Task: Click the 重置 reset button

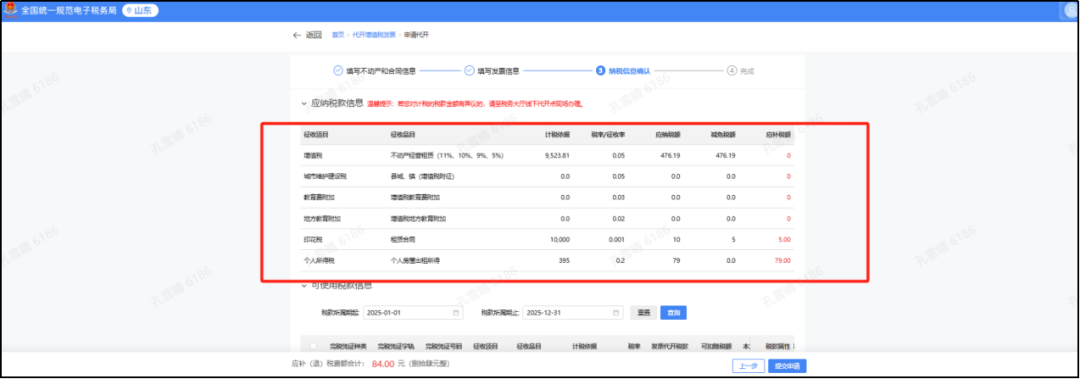Action: 643,313
